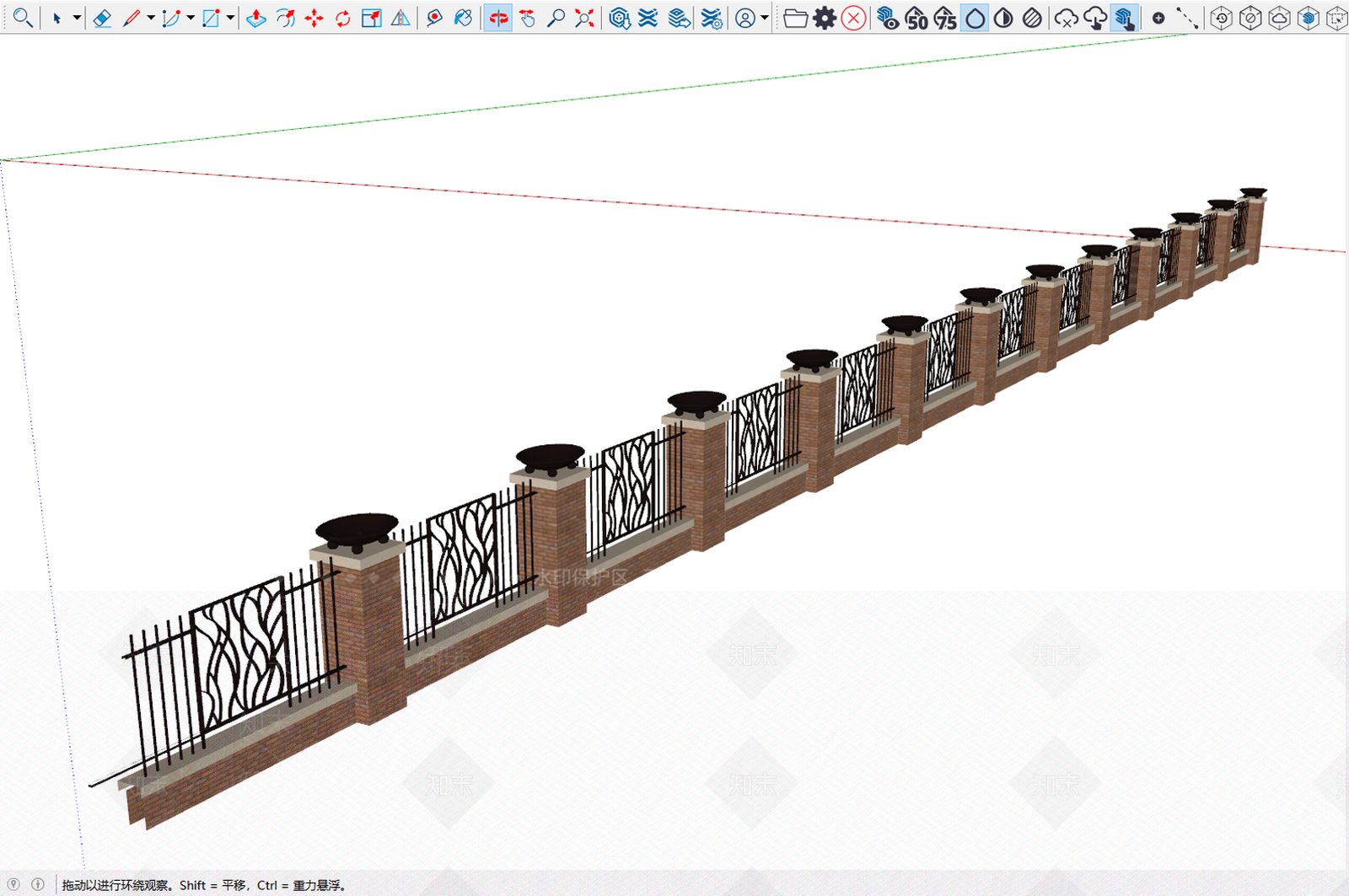Choose the Eraser tool
Viewport: 1349px width, 896px height.
[x=102, y=18]
